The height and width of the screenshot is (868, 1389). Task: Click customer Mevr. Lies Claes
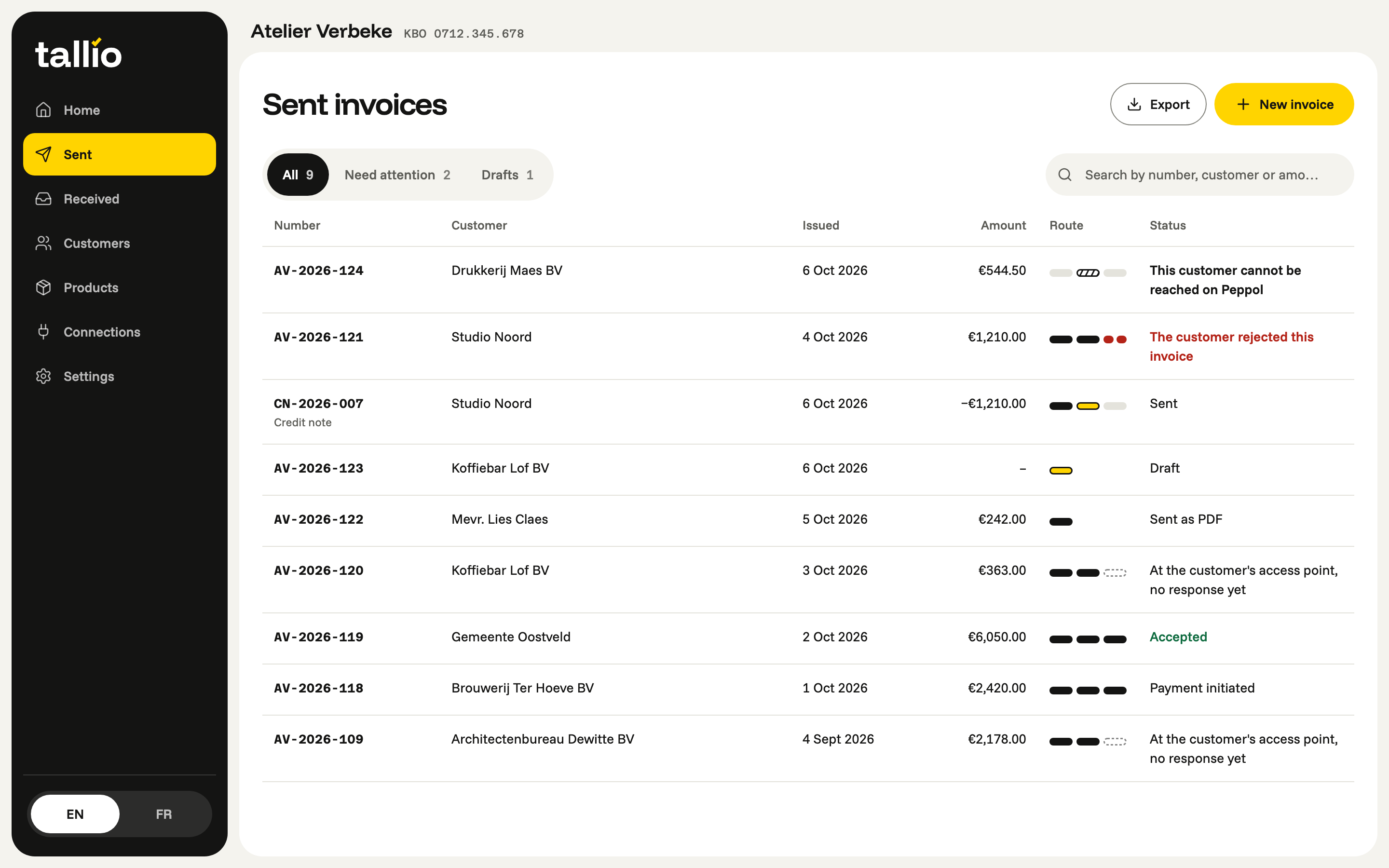click(499, 519)
